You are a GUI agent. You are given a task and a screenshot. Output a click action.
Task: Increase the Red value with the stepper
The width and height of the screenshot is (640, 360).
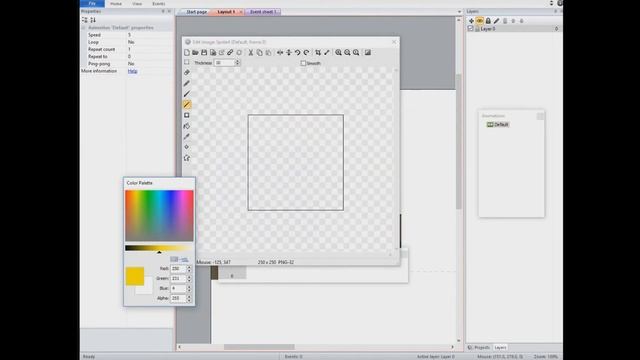(x=189, y=267)
